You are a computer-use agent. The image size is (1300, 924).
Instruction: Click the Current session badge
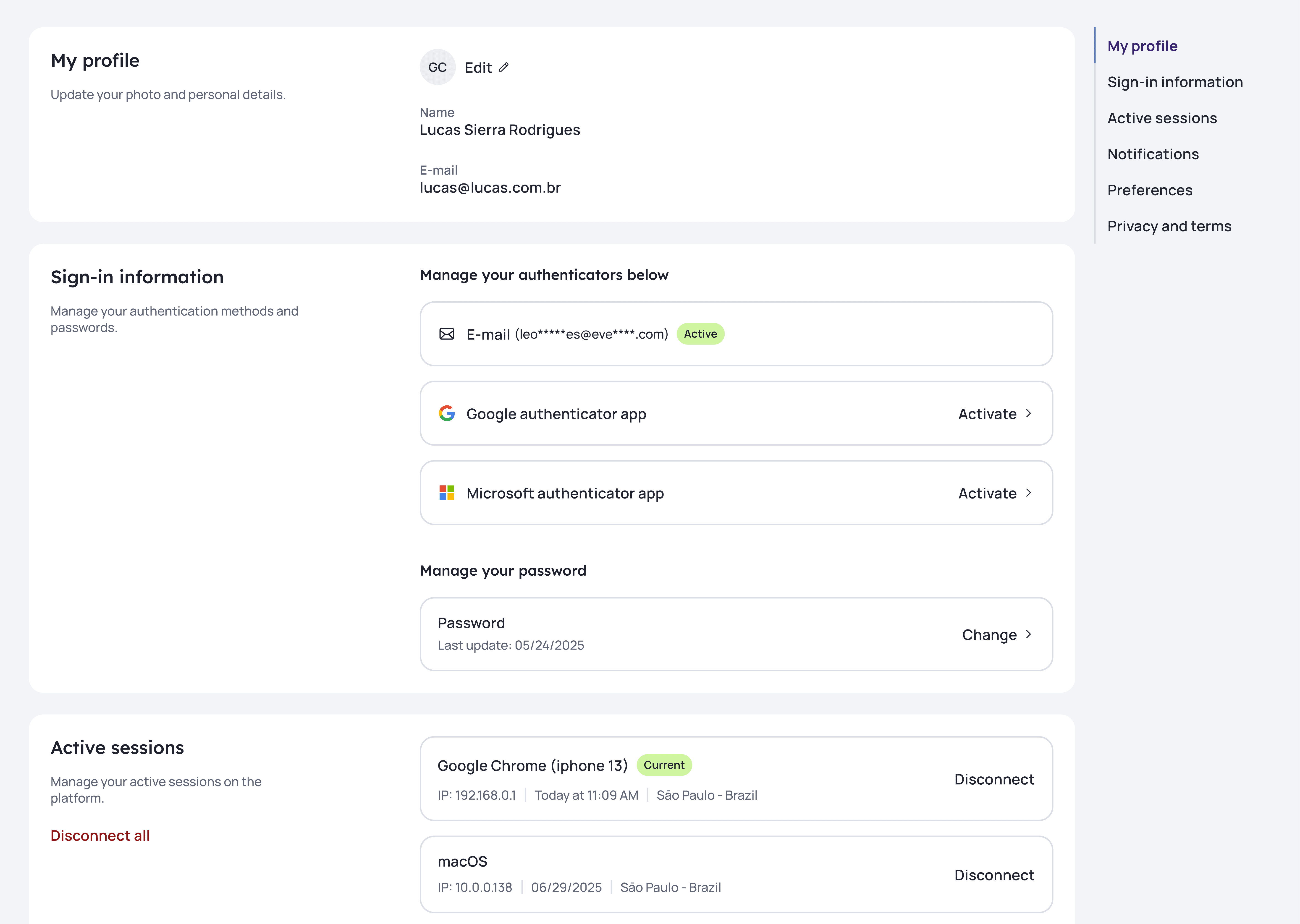[x=664, y=765]
